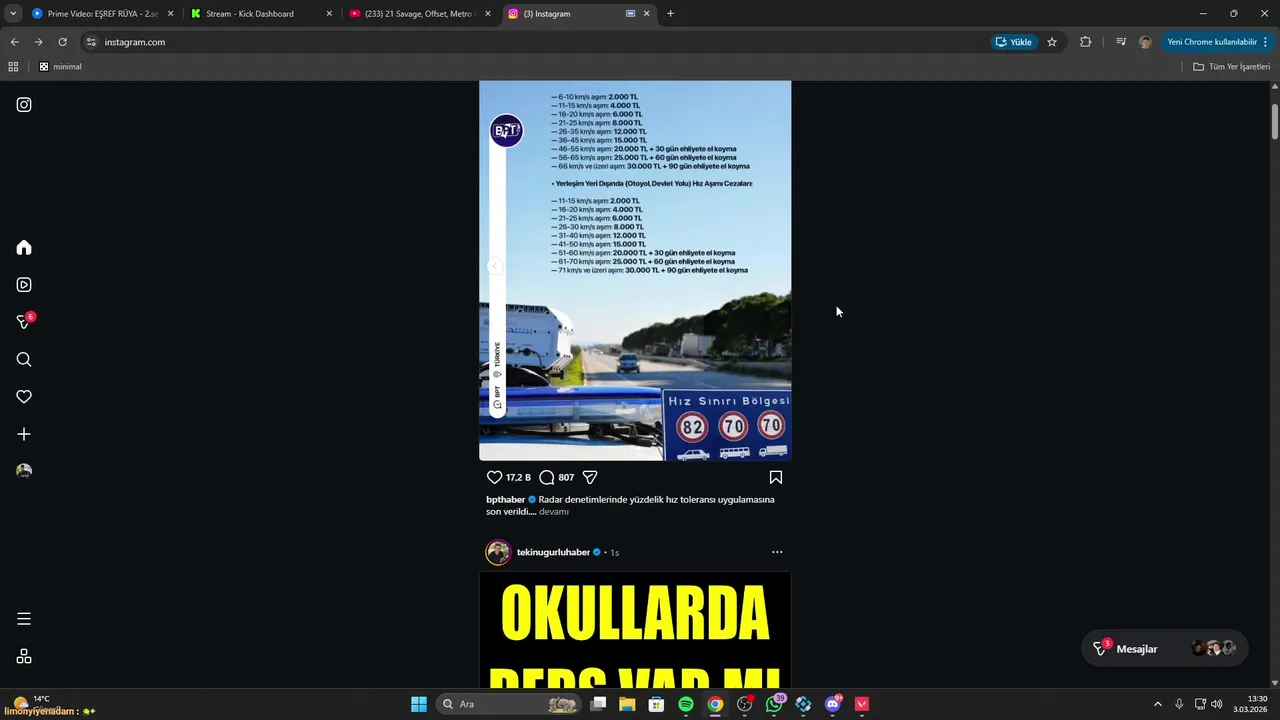Open the 14°C weather widget

coord(30,703)
